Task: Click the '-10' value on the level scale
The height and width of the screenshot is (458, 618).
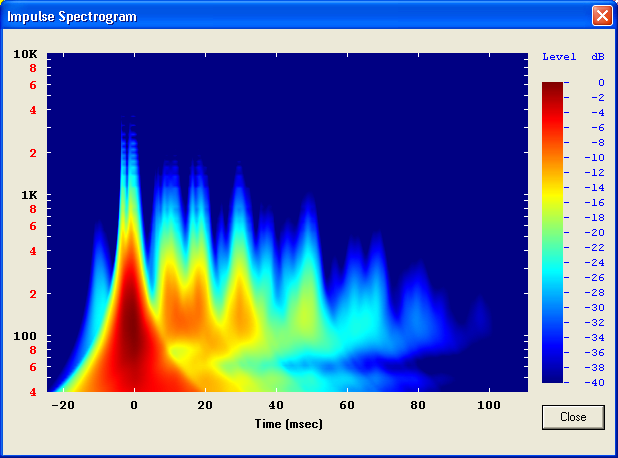Action: coord(595,158)
